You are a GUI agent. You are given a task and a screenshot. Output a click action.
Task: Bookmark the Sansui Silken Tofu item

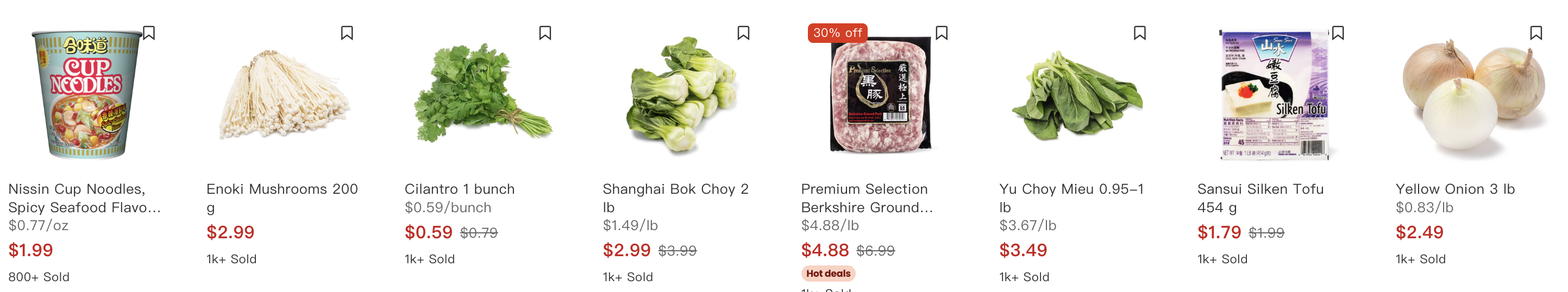tap(1338, 33)
